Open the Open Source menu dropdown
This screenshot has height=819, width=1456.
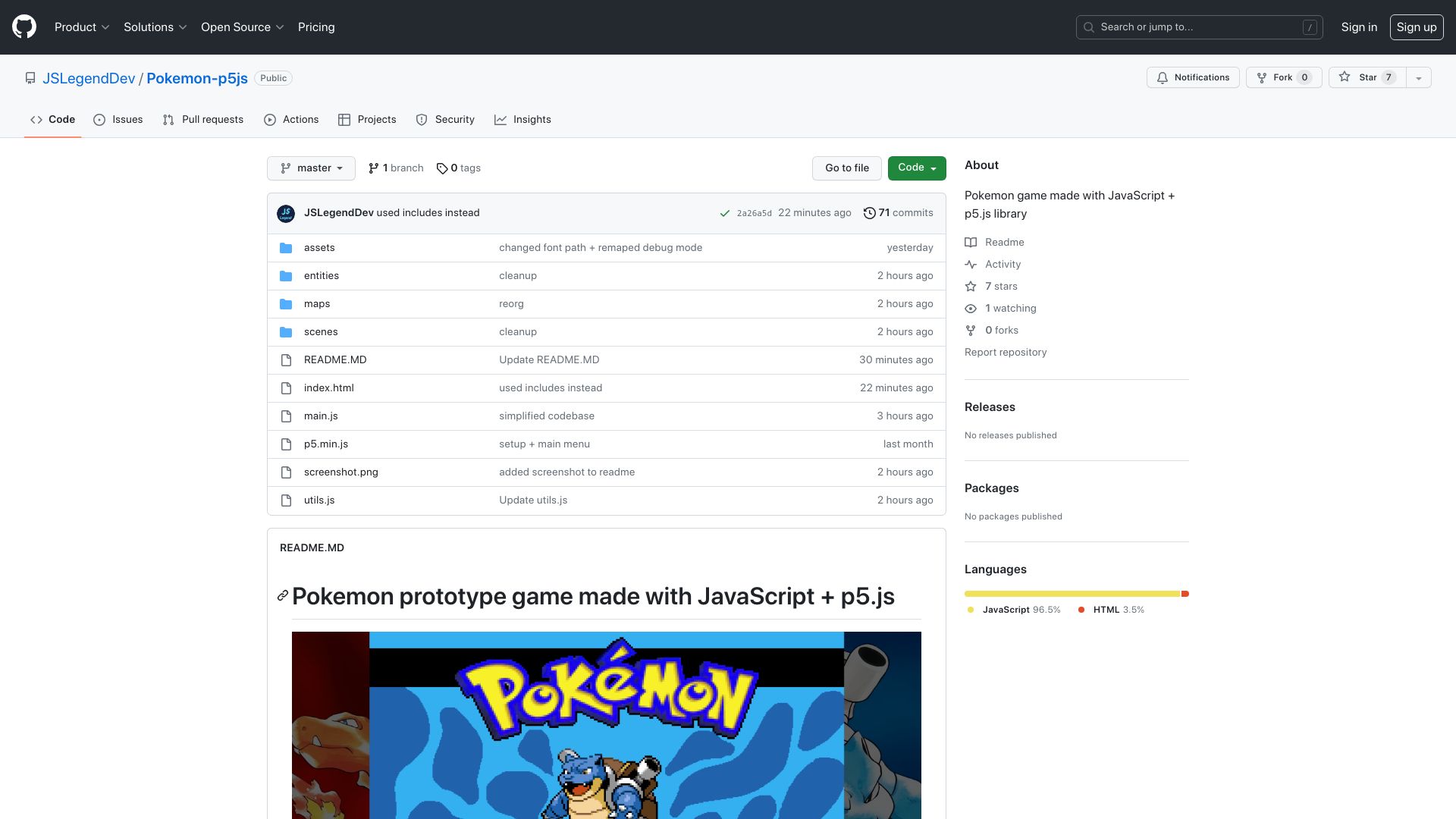[x=242, y=27]
